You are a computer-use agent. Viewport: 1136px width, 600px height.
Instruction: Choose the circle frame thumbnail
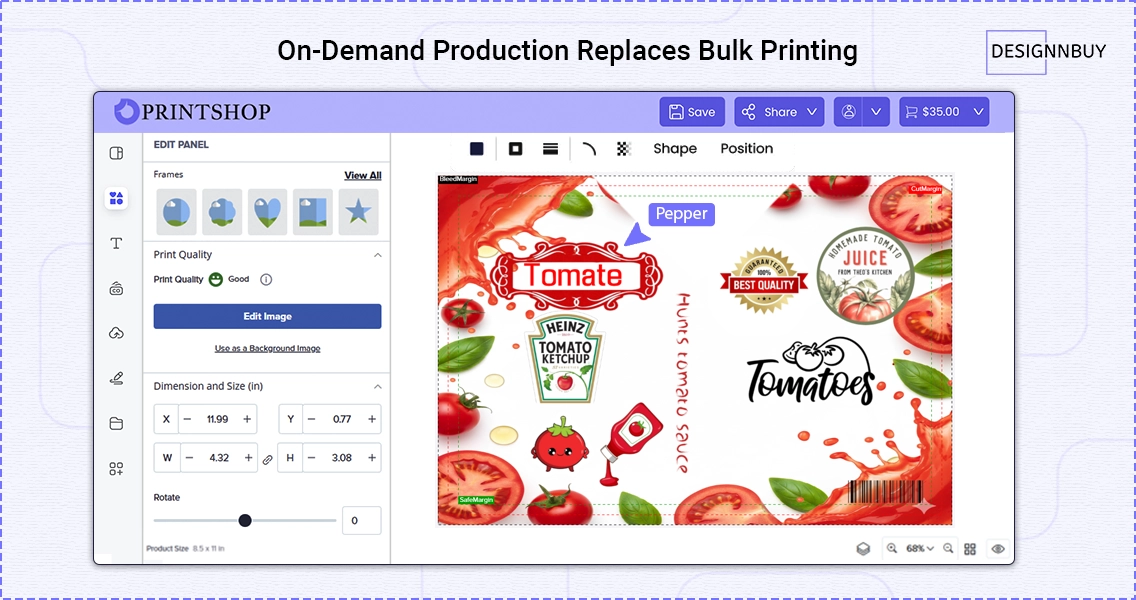pyautogui.click(x=176, y=212)
